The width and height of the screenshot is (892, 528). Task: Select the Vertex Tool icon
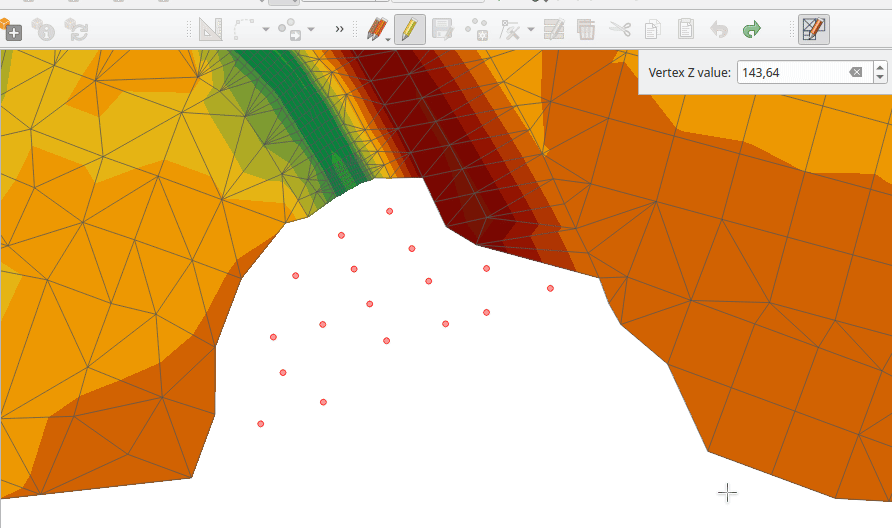pos(510,30)
